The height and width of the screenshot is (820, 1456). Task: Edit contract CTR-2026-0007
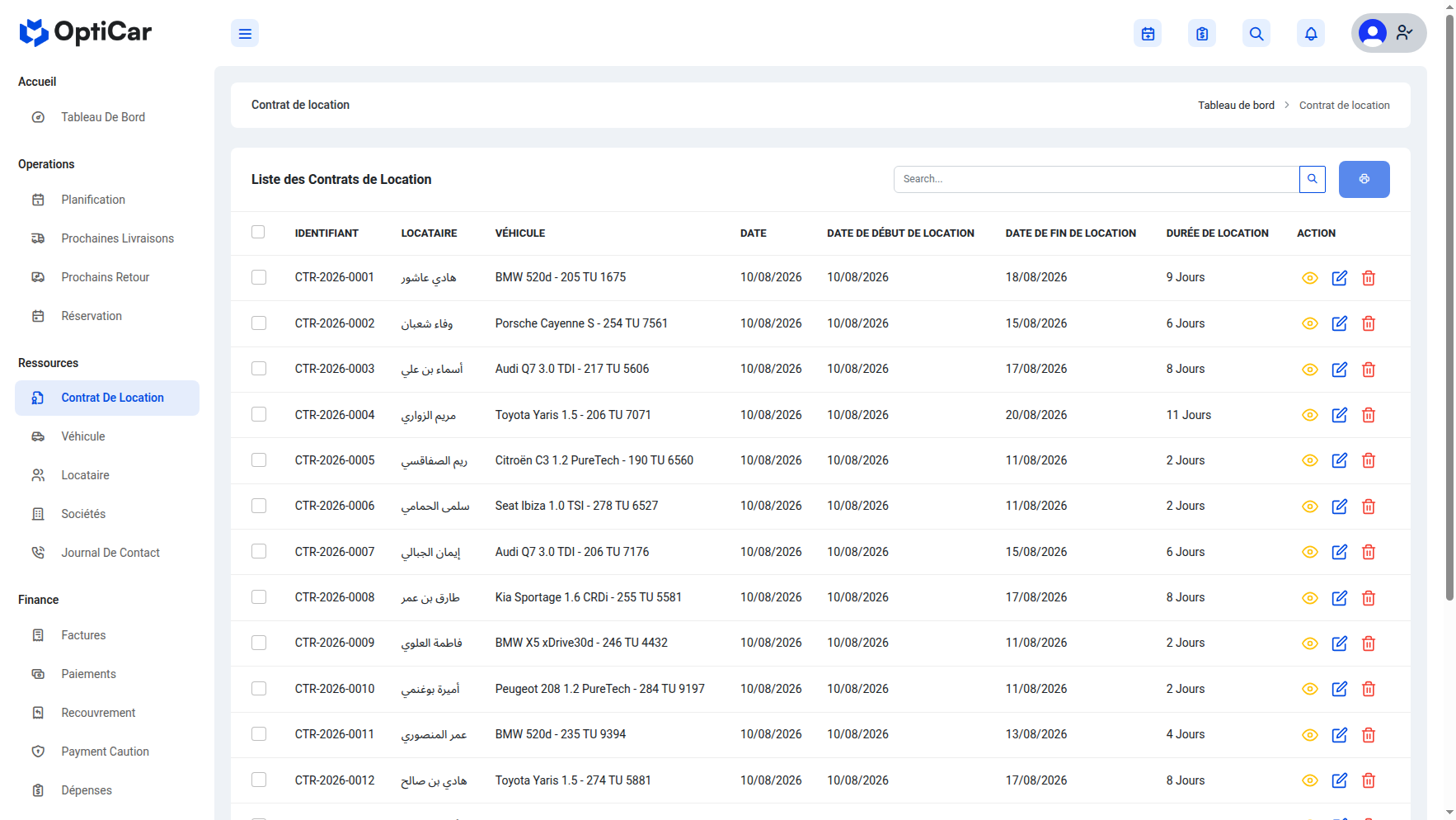(x=1340, y=552)
